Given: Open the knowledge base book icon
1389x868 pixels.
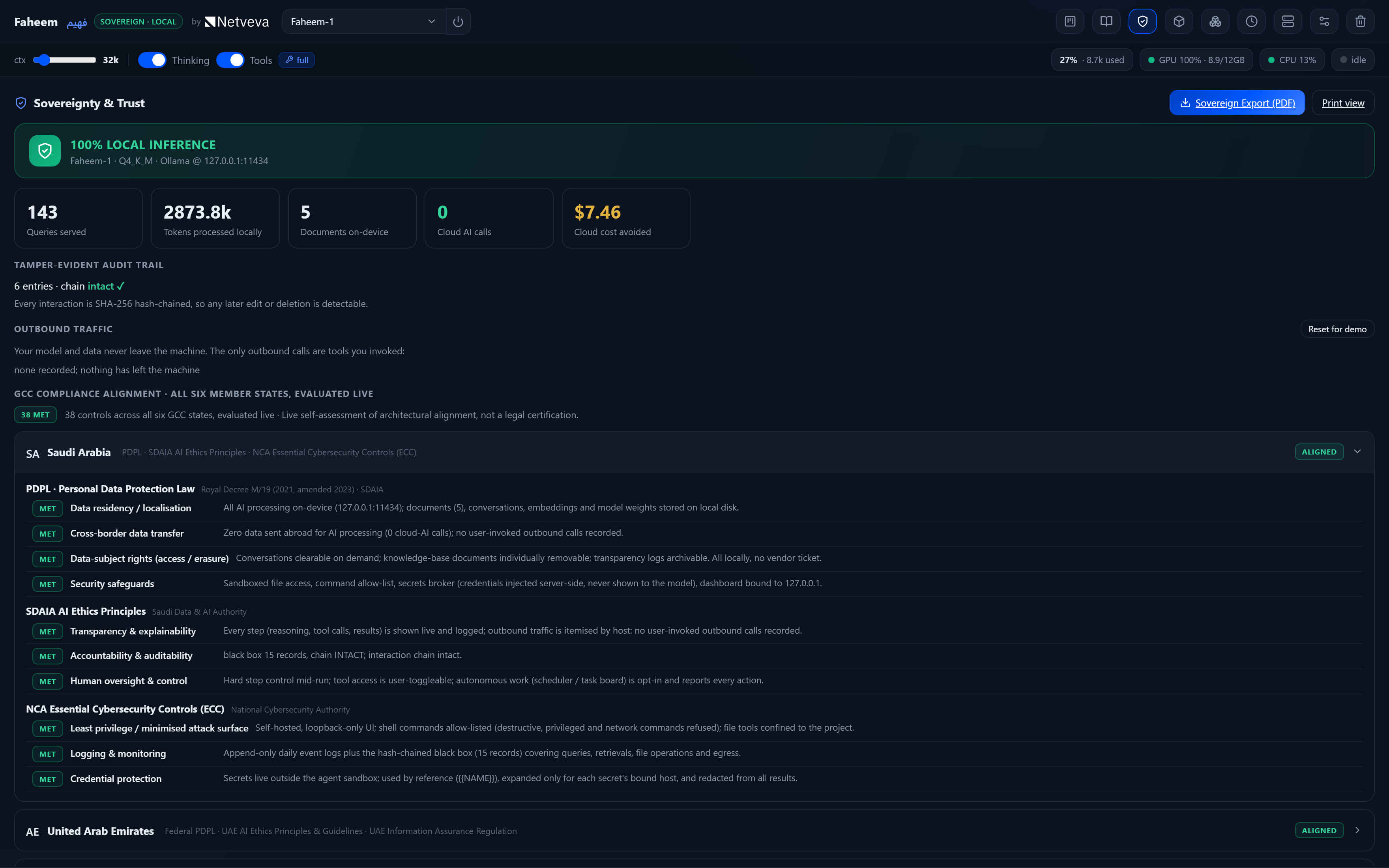Looking at the screenshot, I should (x=1106, y=21).
